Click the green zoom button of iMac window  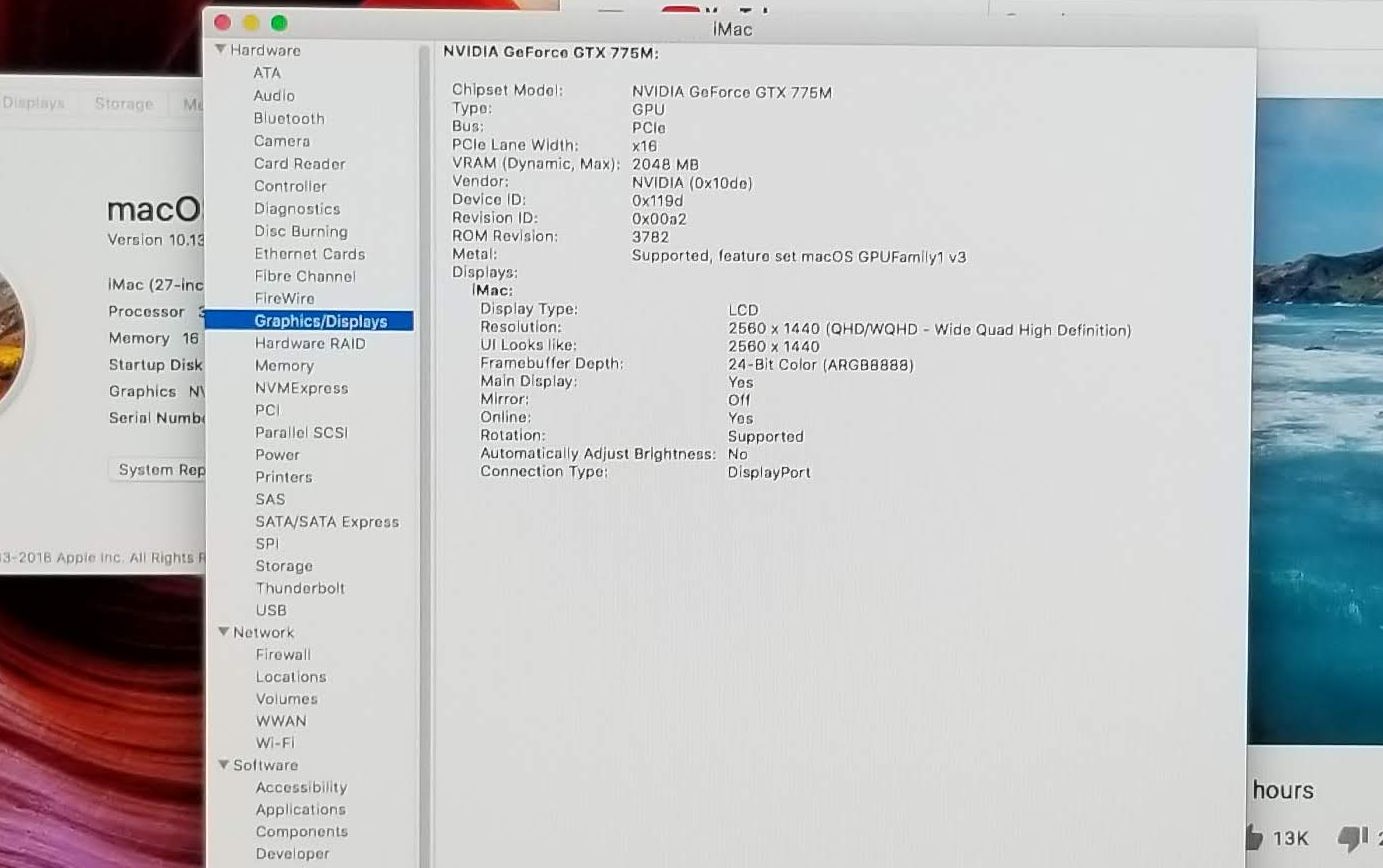(x=279, y=23)
